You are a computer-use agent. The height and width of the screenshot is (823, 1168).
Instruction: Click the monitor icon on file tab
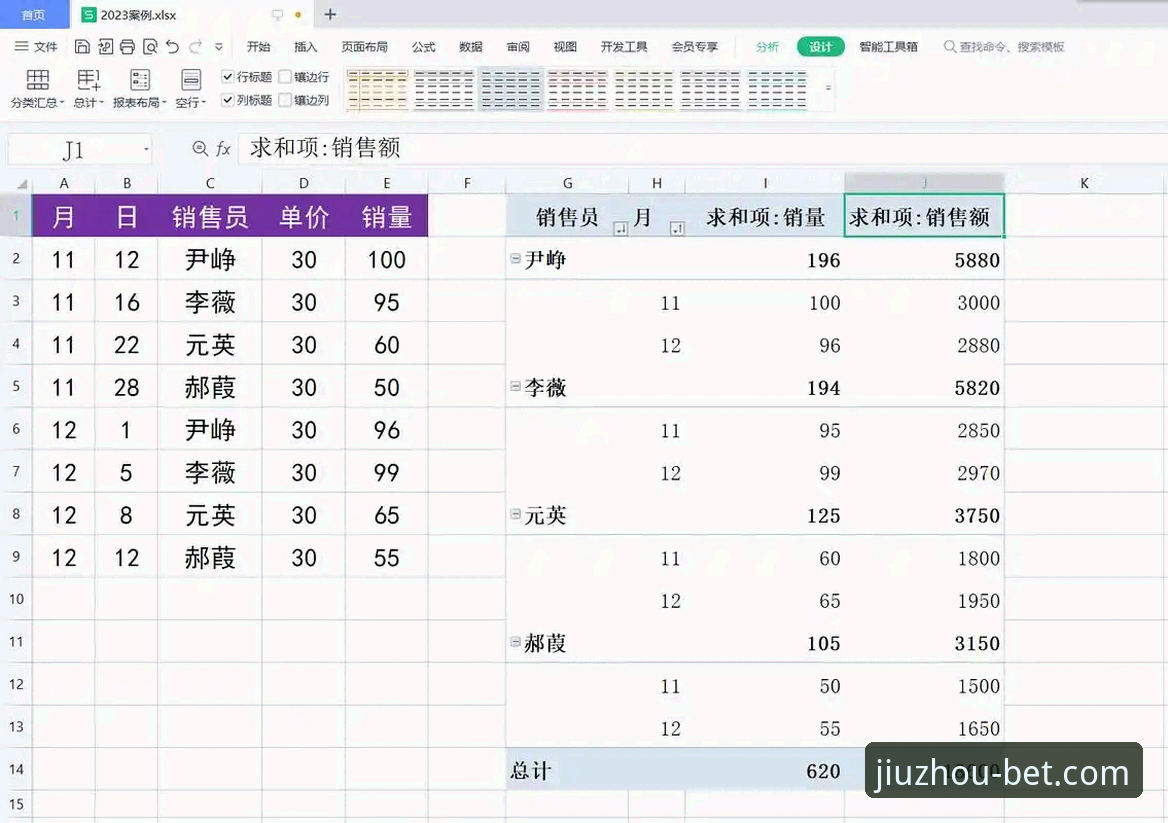[x=277, y=15]
